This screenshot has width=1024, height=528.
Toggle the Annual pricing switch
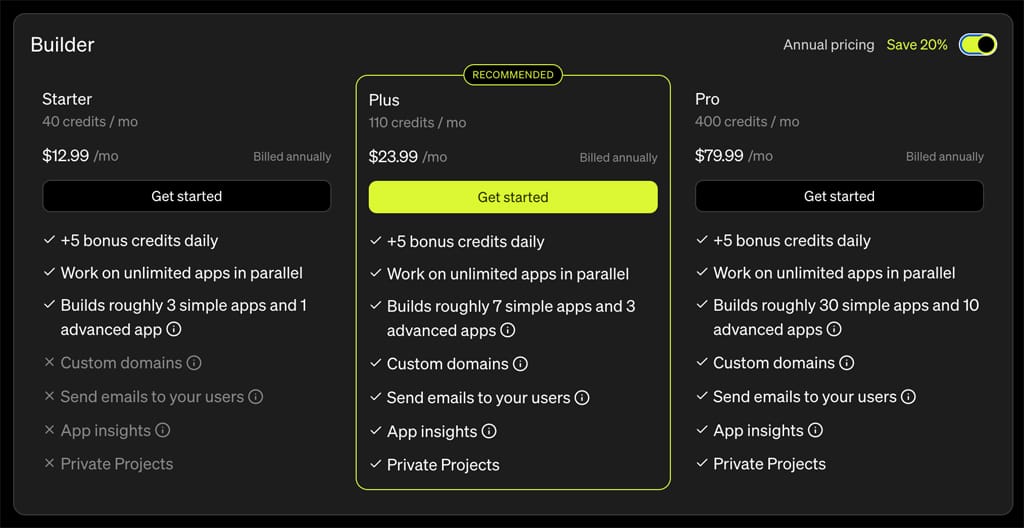pos(977,45)
